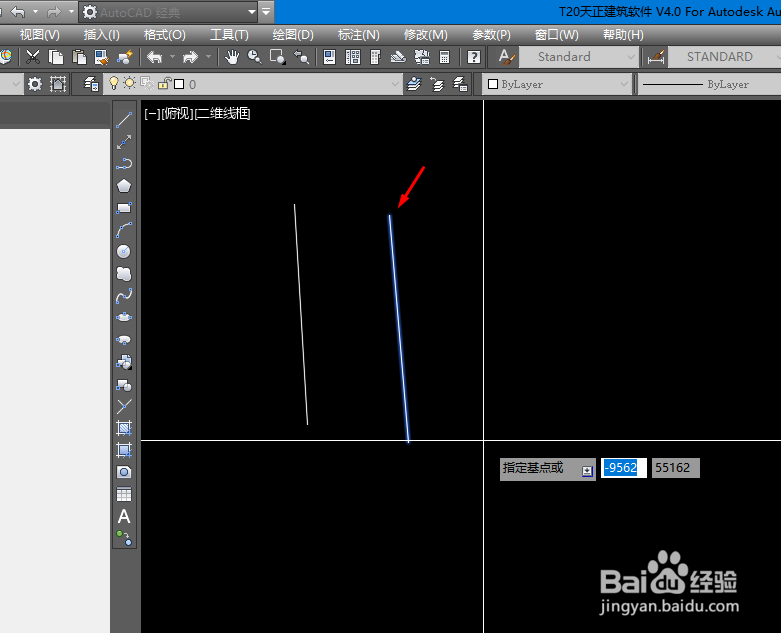This screenshot has height=633, width=781.
Task: Select the Gradient fill tool
Action: click(124, 450)
